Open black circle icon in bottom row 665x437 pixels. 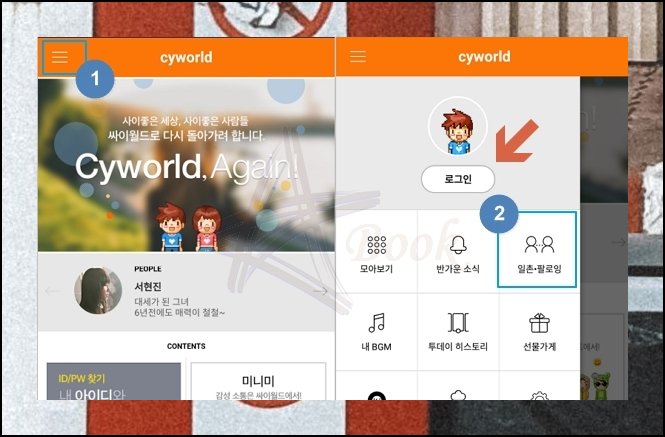click(x=377, y=396)
